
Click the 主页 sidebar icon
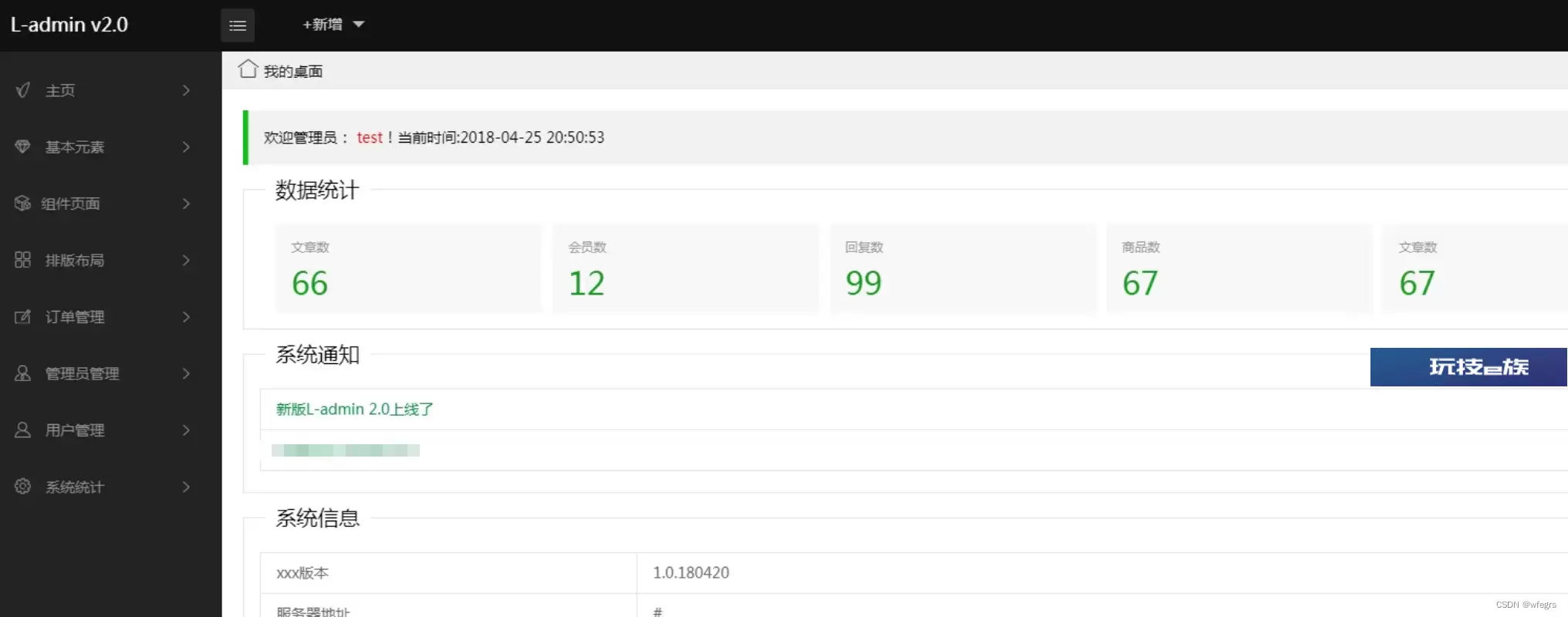coord(23,90)
